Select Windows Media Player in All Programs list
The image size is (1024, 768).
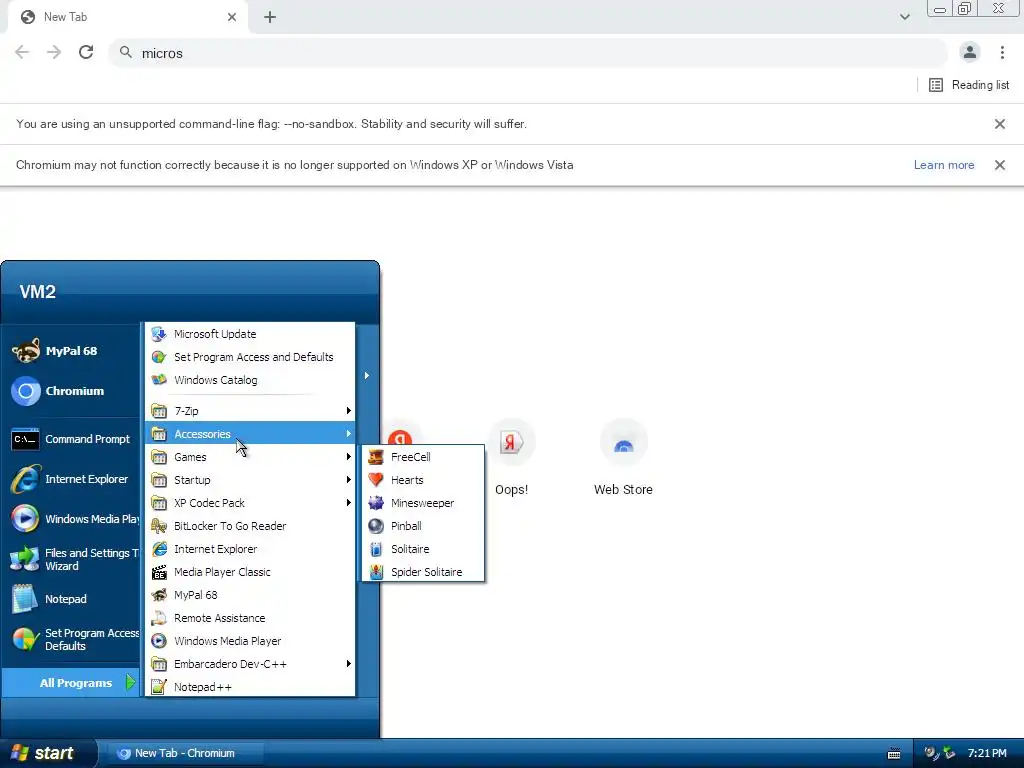click(x=250, y=641)
